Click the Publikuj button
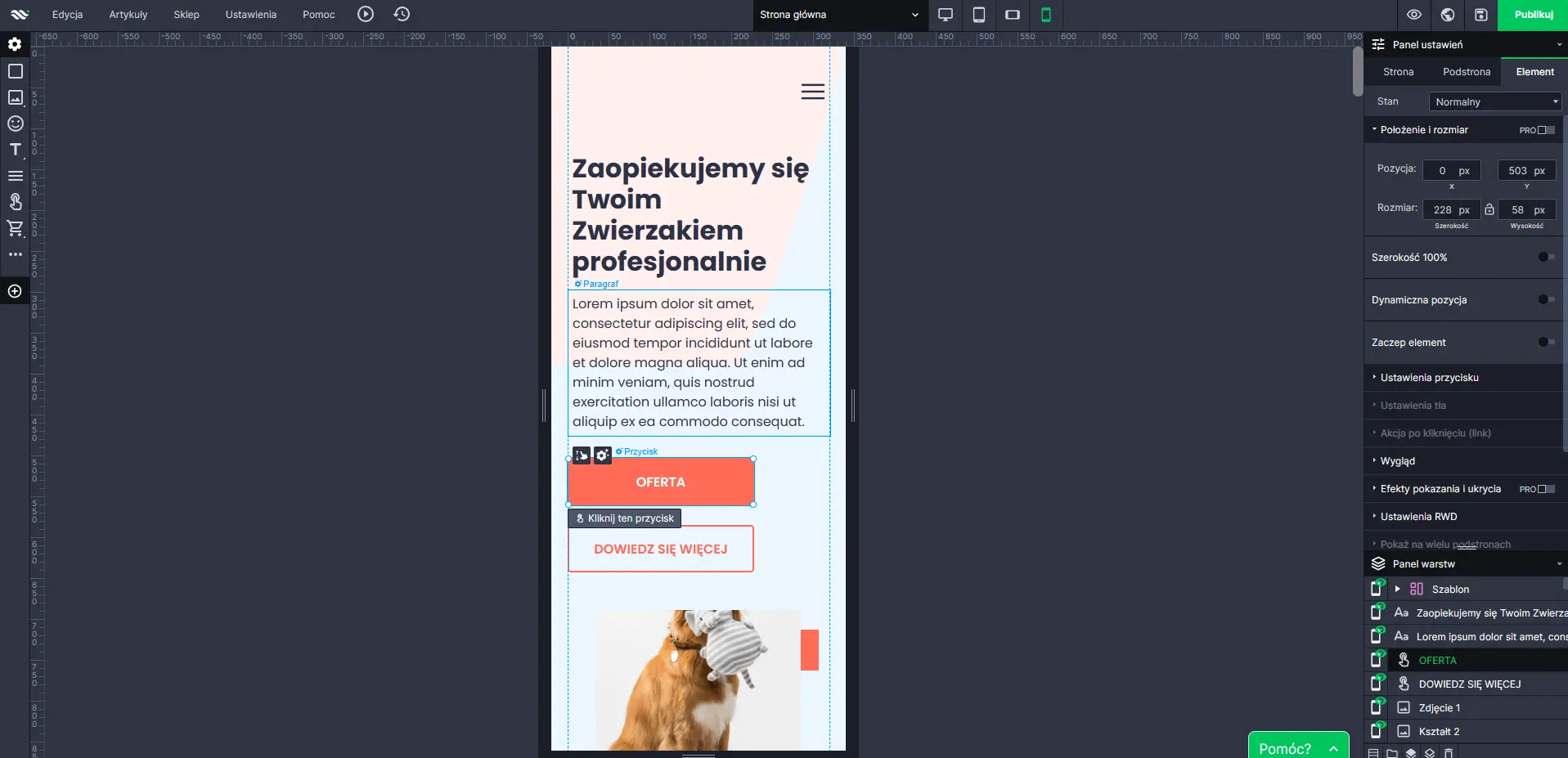Image resolution: width=1568 pixels, height=758 pixels. [x=1533, y=15]
